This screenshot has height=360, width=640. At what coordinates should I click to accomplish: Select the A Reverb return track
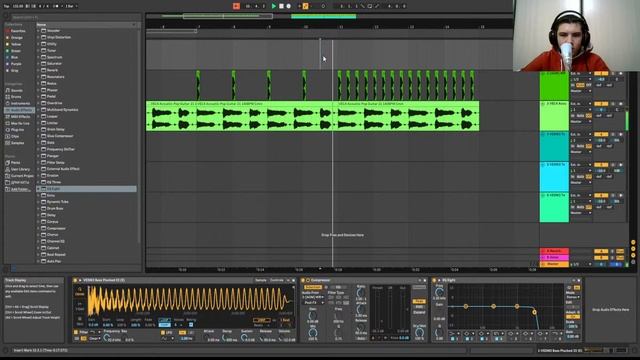(x=554, y=251)
